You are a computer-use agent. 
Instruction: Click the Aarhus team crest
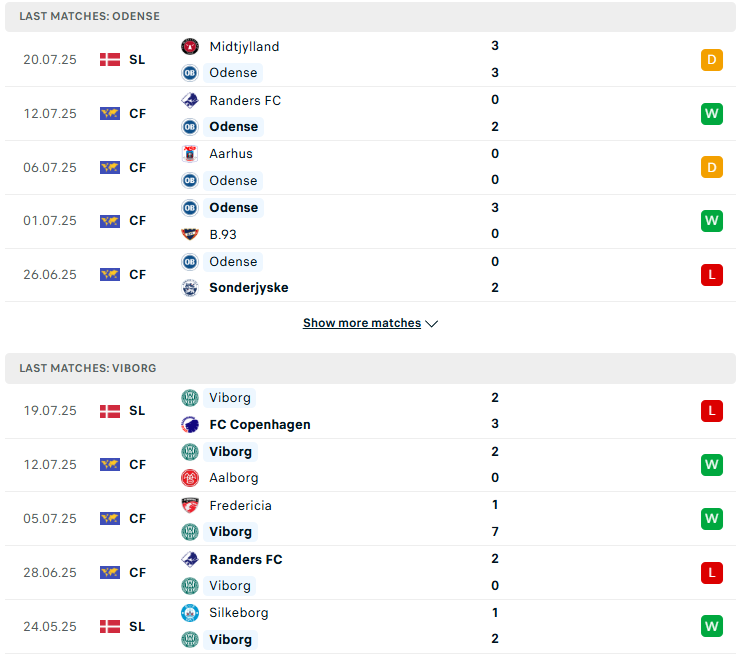190,154
